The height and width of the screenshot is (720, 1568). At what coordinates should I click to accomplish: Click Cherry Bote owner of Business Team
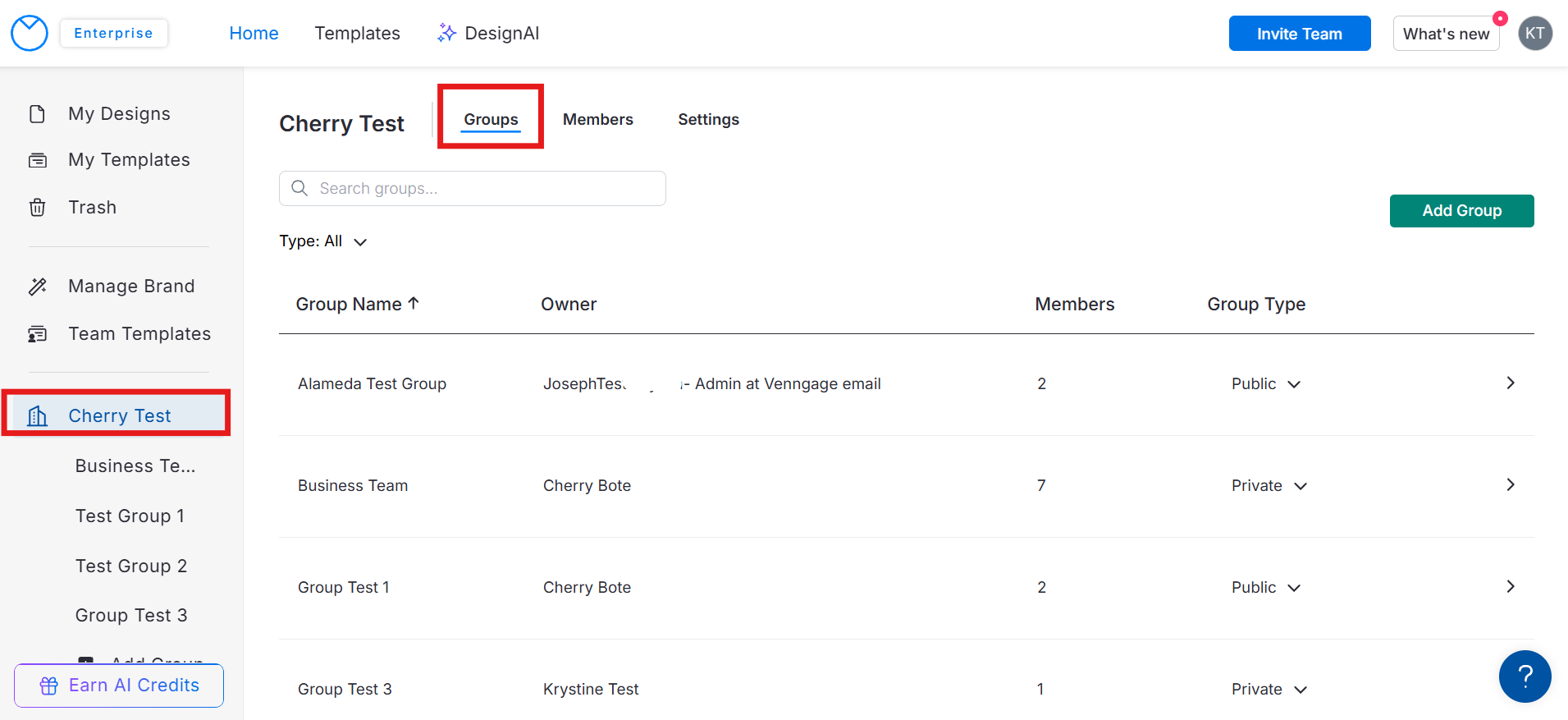[x=587, y=485]
